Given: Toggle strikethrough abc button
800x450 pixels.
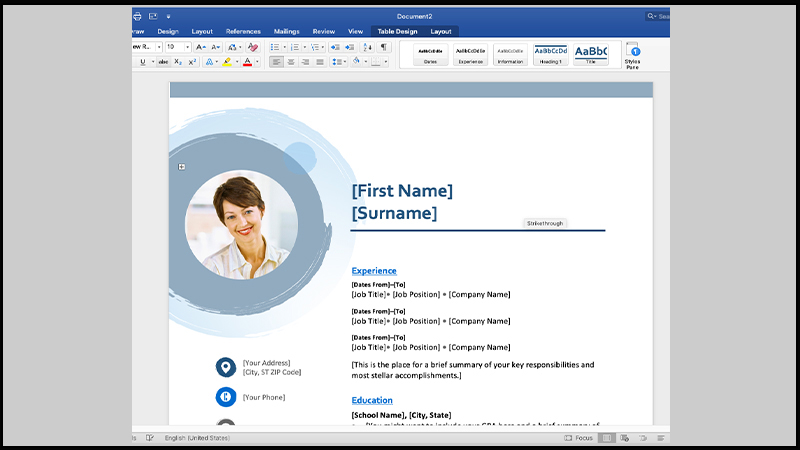Looking at the screenshot, I should (163, 62).
